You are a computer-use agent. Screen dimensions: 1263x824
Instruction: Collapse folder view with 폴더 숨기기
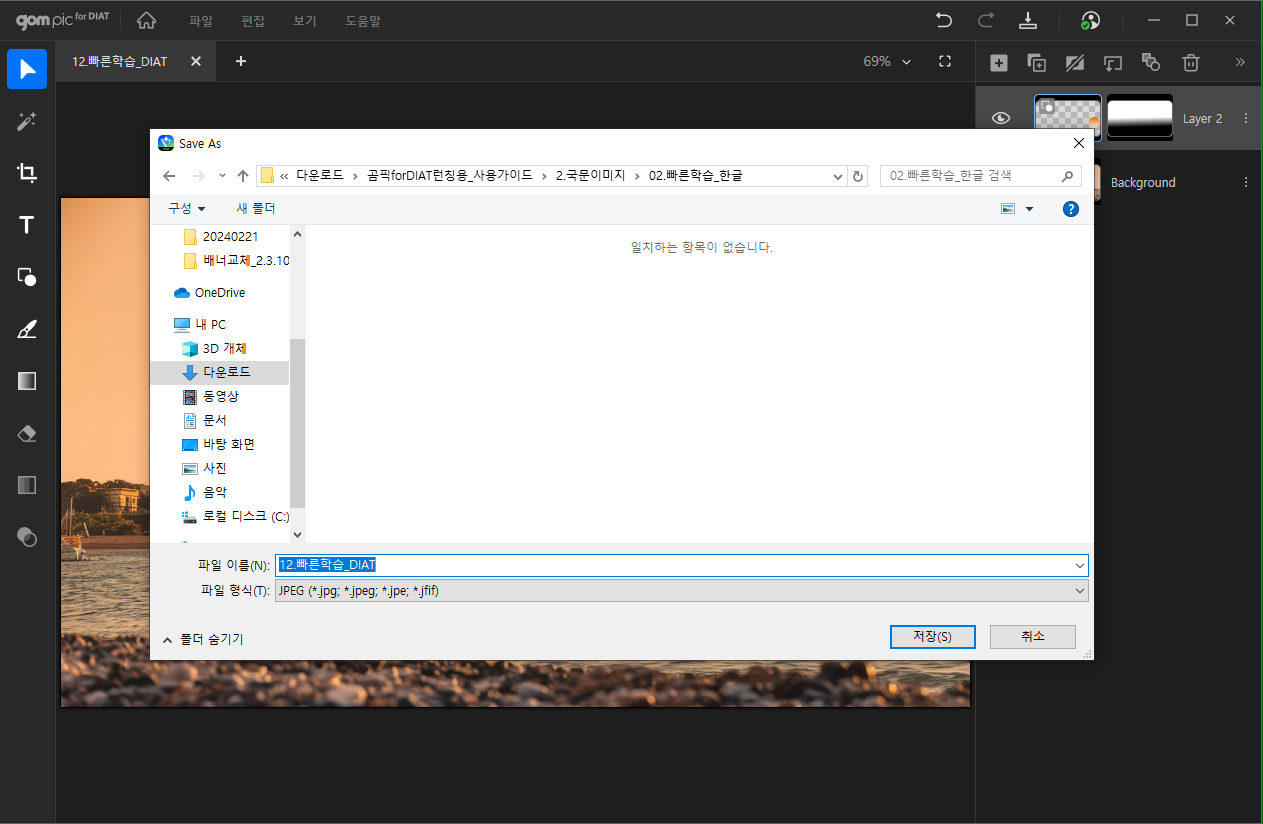point(203,639)
